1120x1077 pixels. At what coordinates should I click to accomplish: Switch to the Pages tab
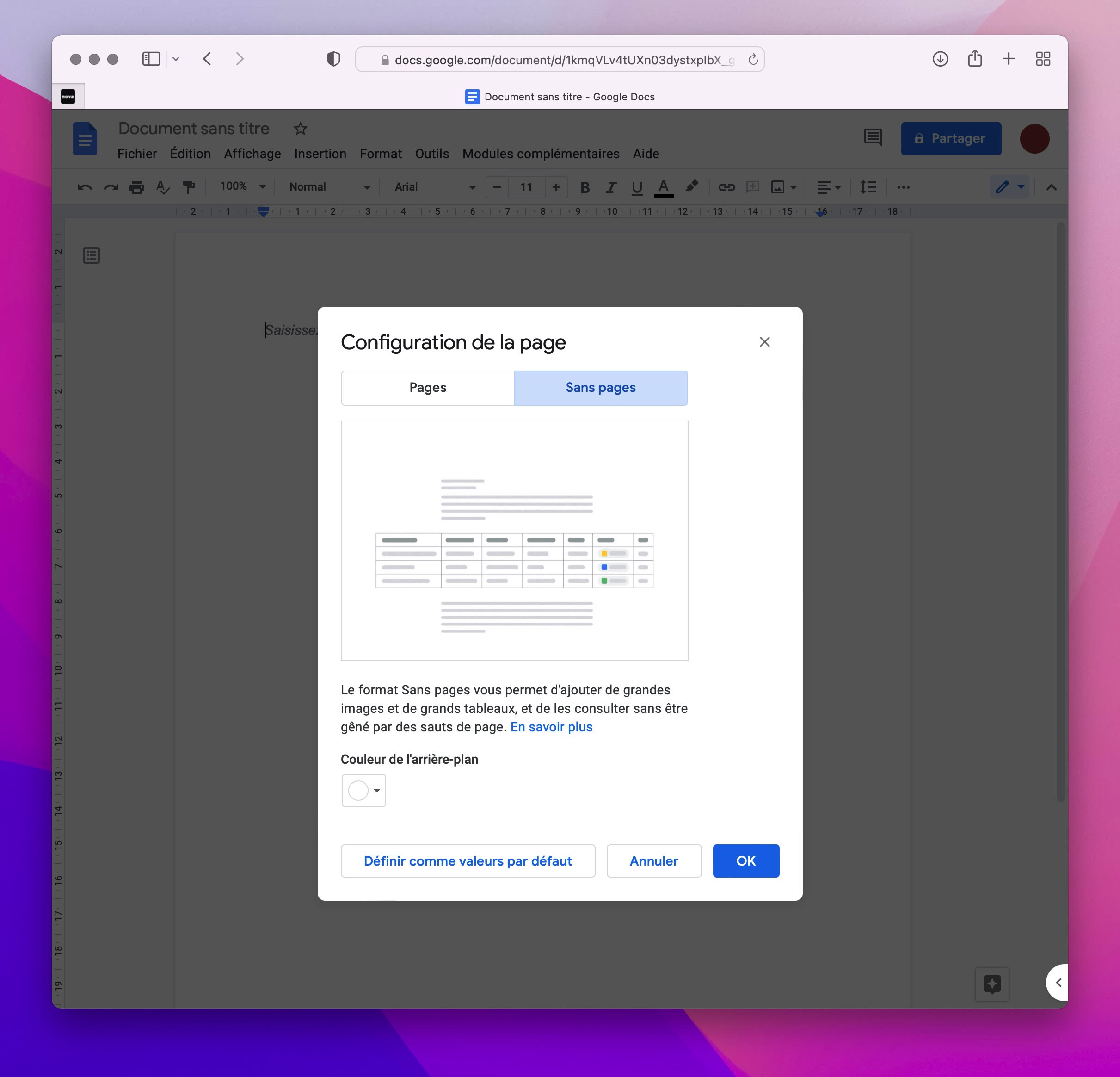(427, 388)
